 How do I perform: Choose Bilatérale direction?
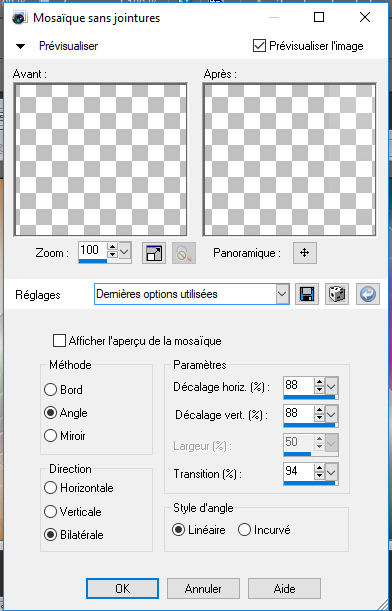[50, 535]
